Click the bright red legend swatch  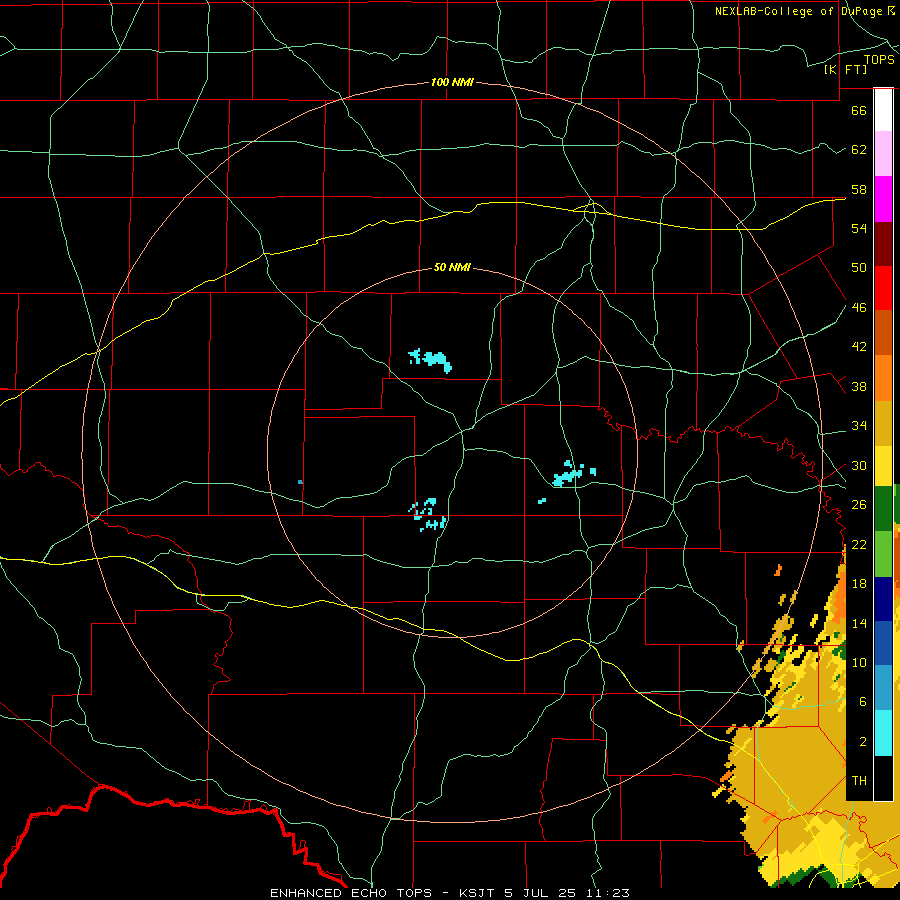(x=883, y=288)
